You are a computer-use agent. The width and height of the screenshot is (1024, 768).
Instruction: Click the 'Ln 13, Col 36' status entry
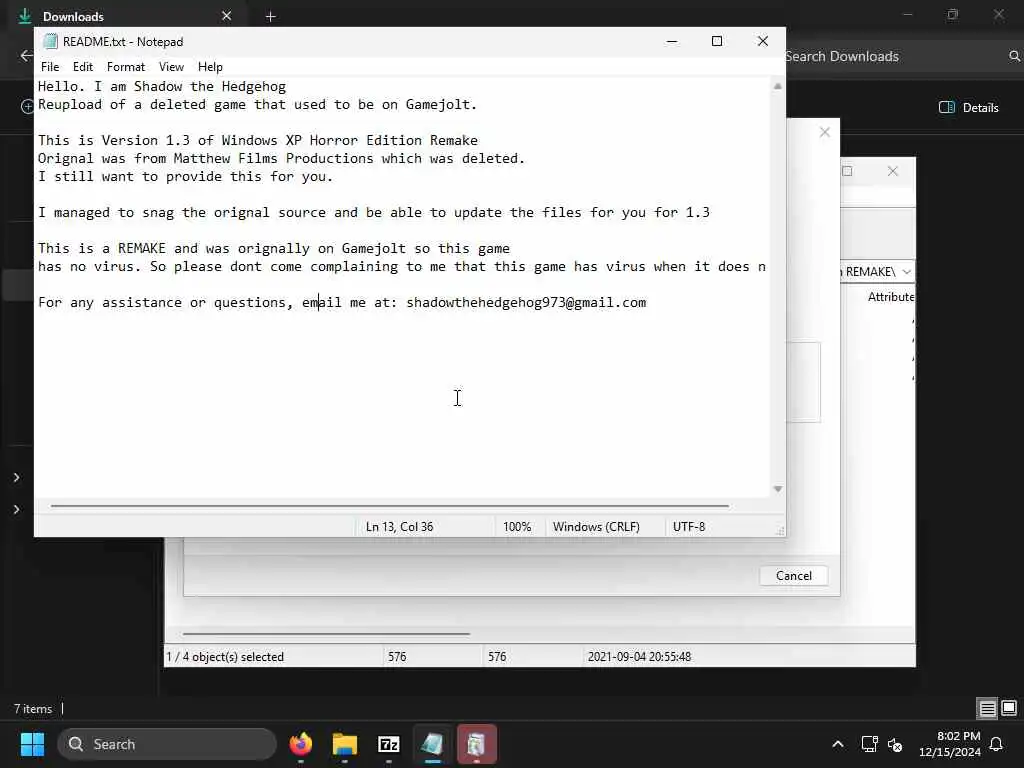coord(399,526)
